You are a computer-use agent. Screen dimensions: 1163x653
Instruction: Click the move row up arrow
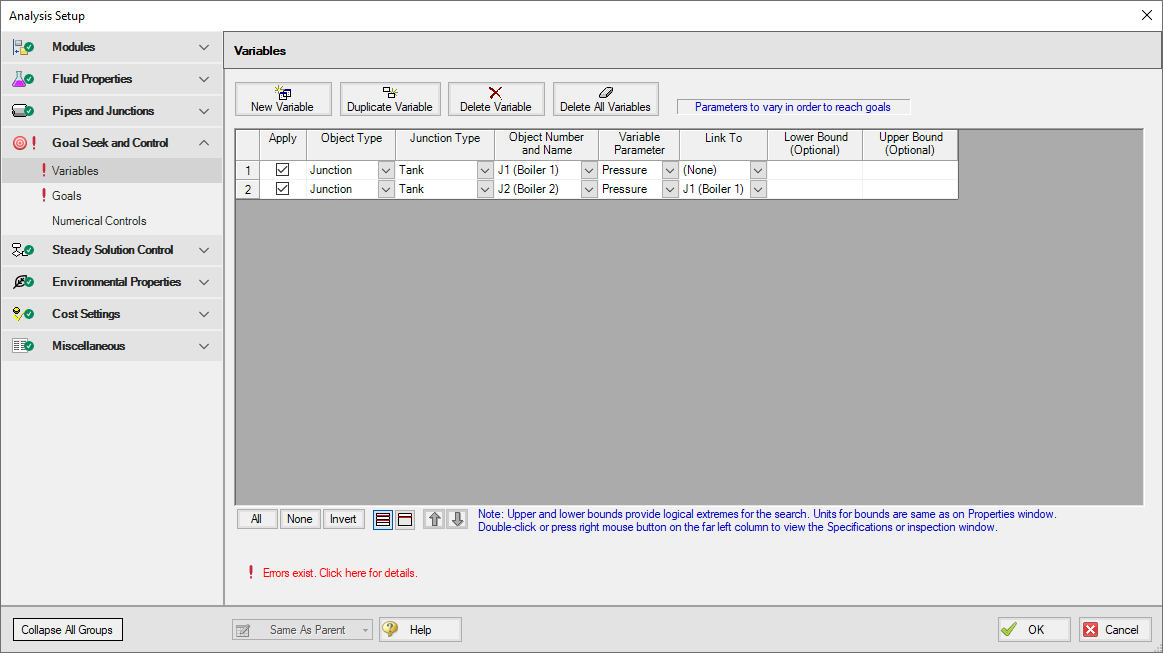click(434, 519)
